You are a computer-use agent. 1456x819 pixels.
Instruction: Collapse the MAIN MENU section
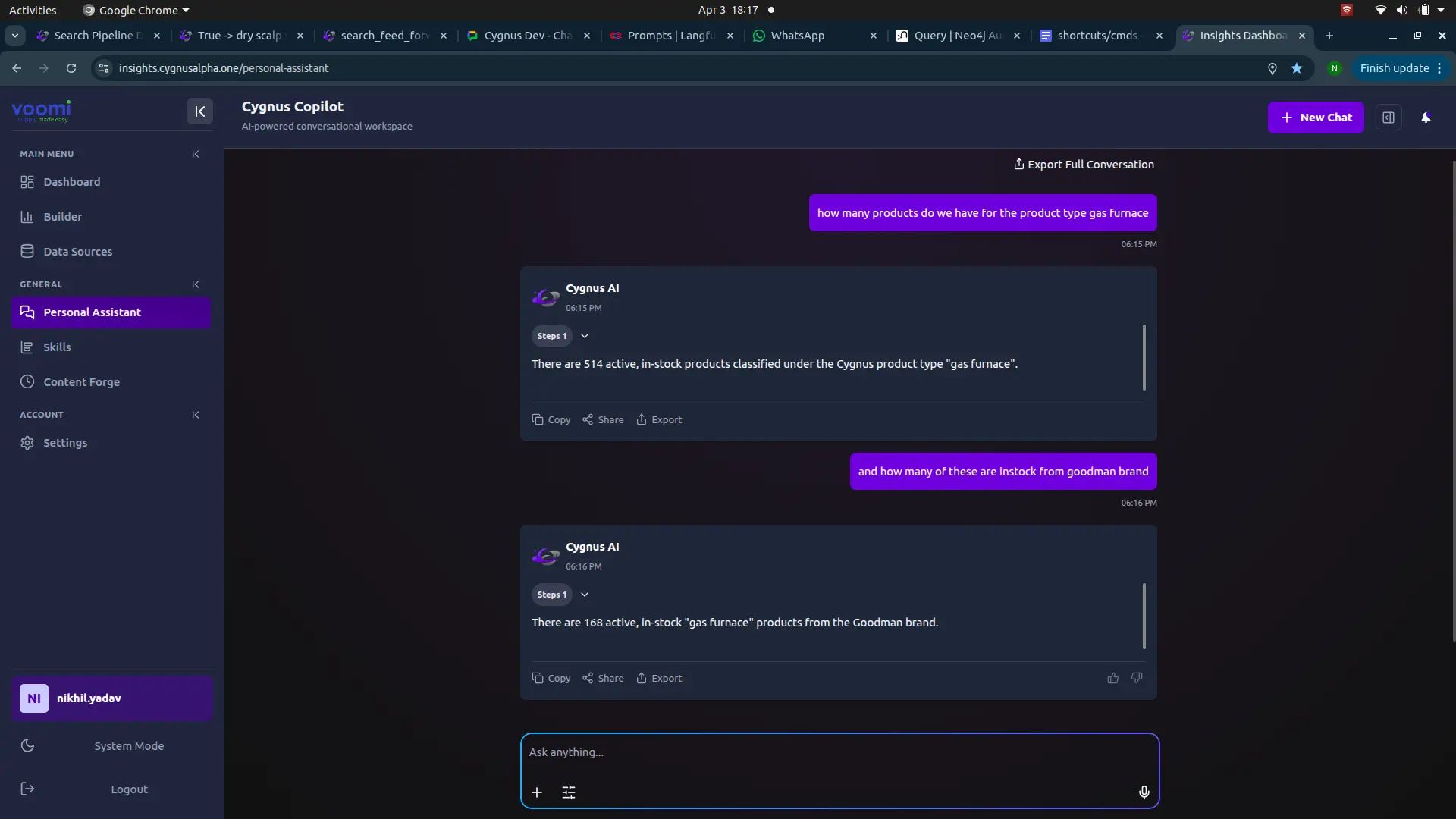tap(196, 154)
